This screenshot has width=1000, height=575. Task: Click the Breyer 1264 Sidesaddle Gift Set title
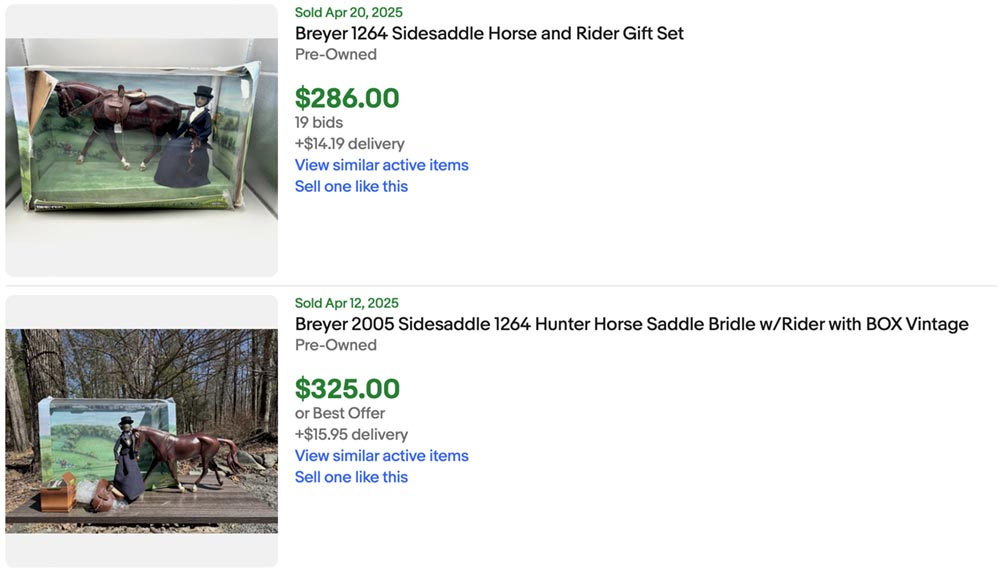pyautogui.click(x=489, y=33)
